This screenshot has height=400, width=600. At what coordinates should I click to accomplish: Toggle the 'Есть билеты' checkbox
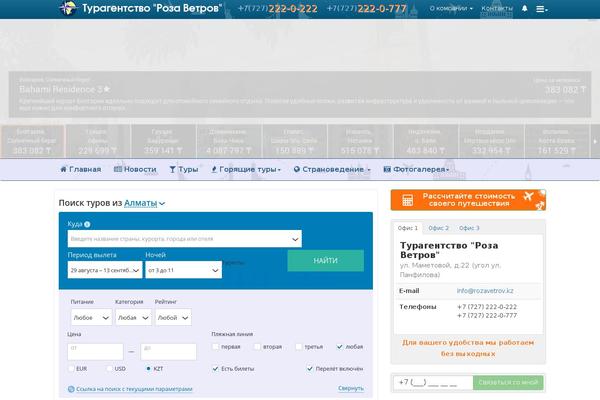[215, 369]
